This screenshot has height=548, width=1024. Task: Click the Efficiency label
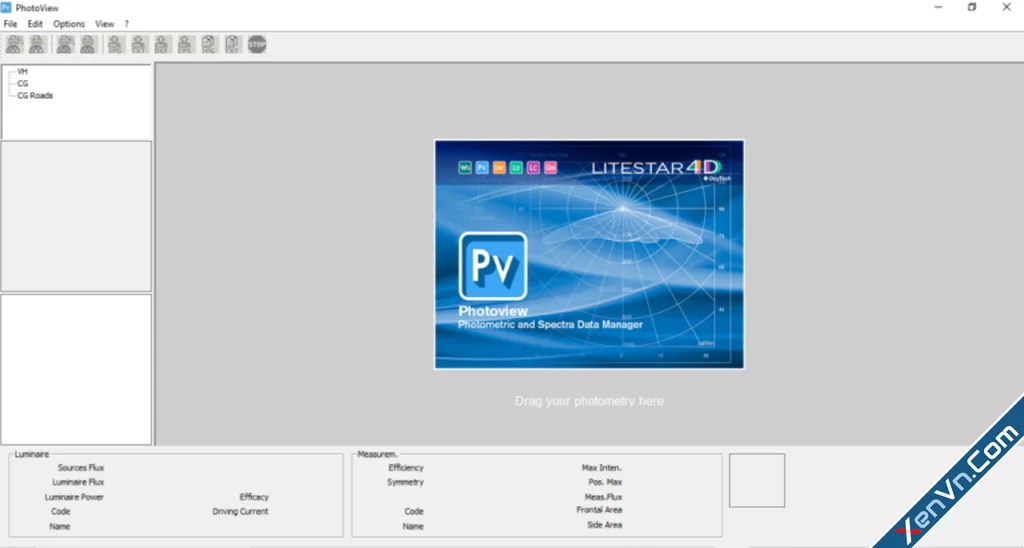click(406, 468)
